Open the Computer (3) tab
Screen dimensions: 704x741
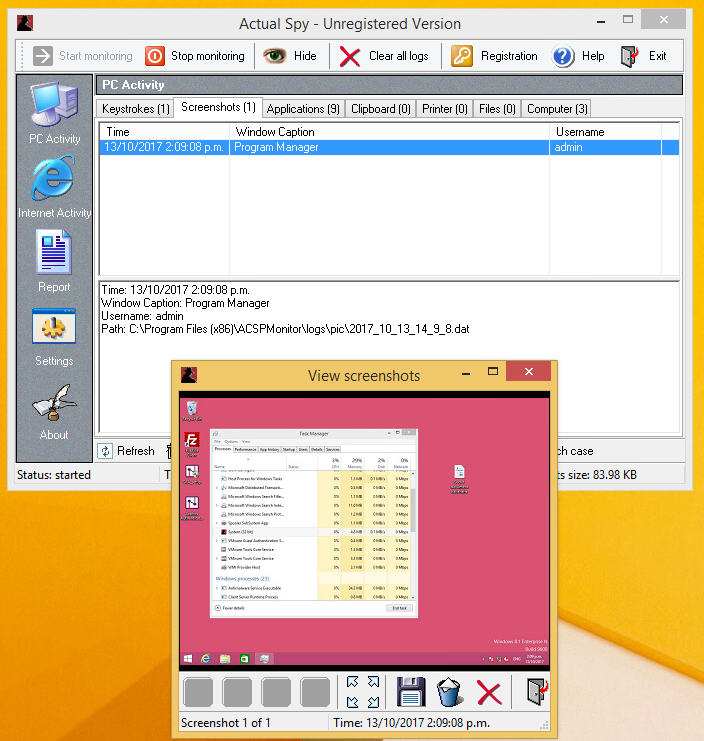pyautogui.click(x=557, y=109)
